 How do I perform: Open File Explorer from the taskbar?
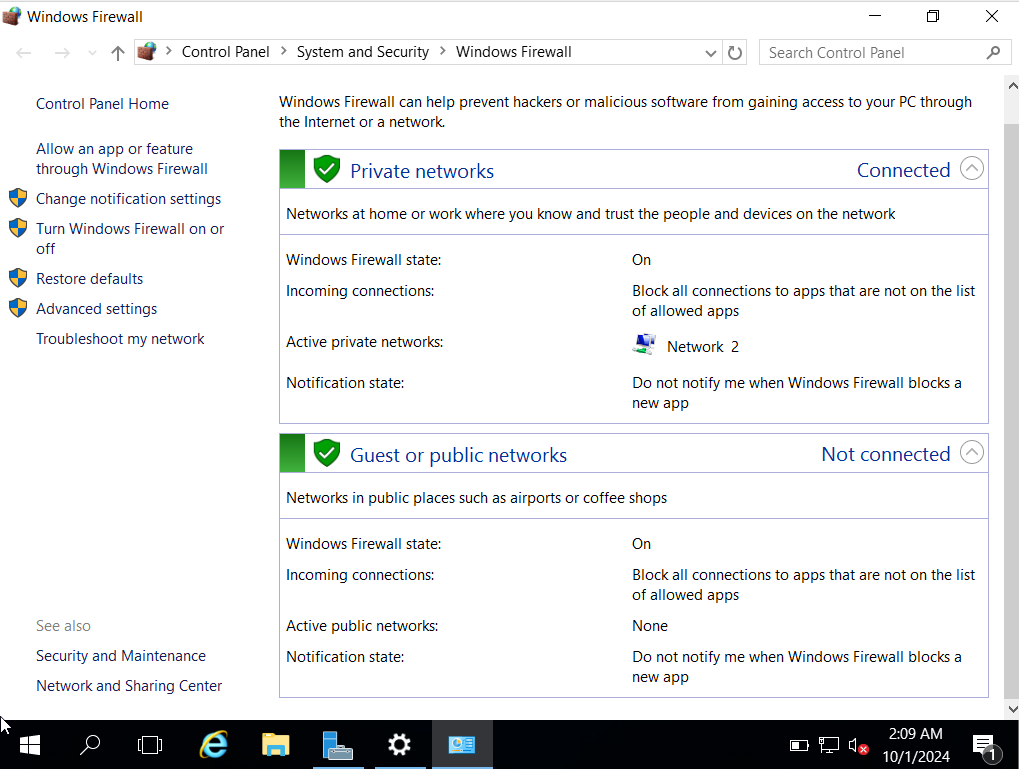click(x=276, y=745)
